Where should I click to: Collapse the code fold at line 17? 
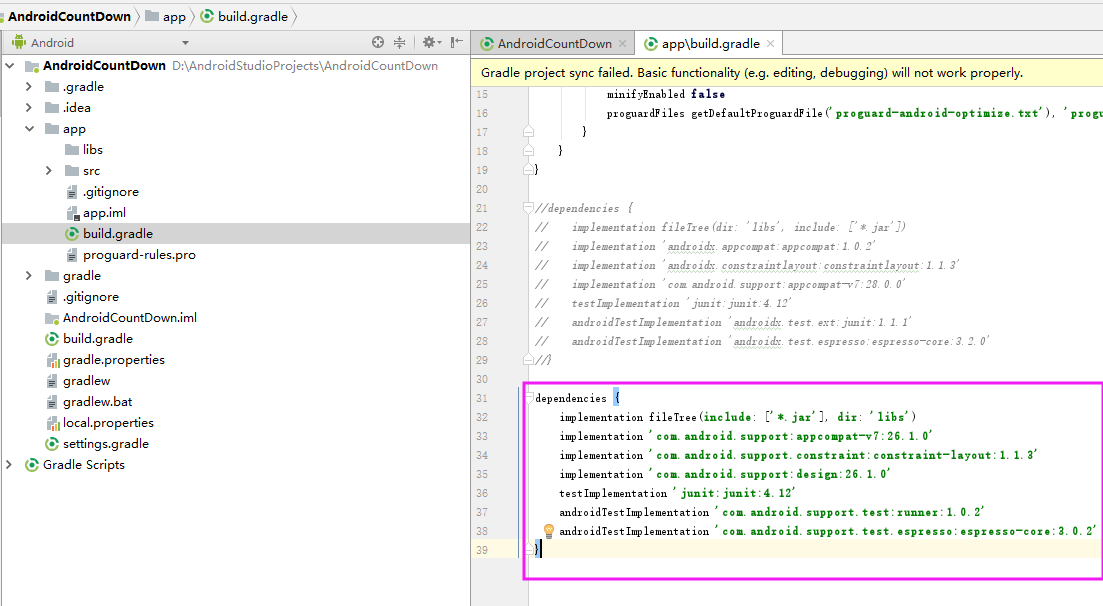528,132
